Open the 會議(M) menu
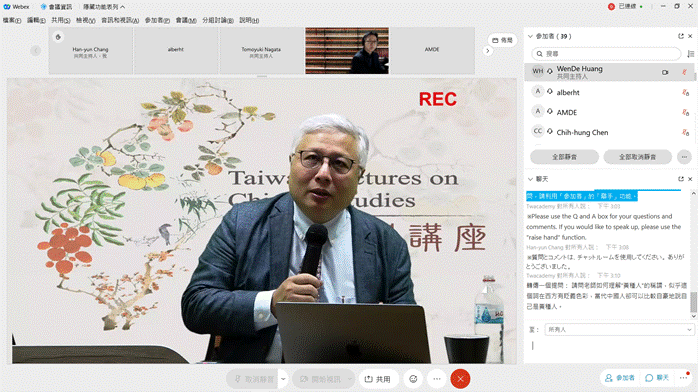 pos(186,20)
